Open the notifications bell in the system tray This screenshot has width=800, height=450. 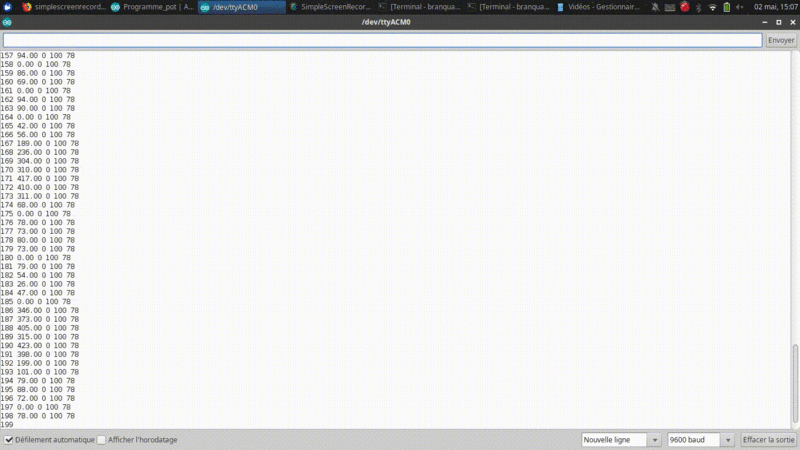(x=655, y=7)
